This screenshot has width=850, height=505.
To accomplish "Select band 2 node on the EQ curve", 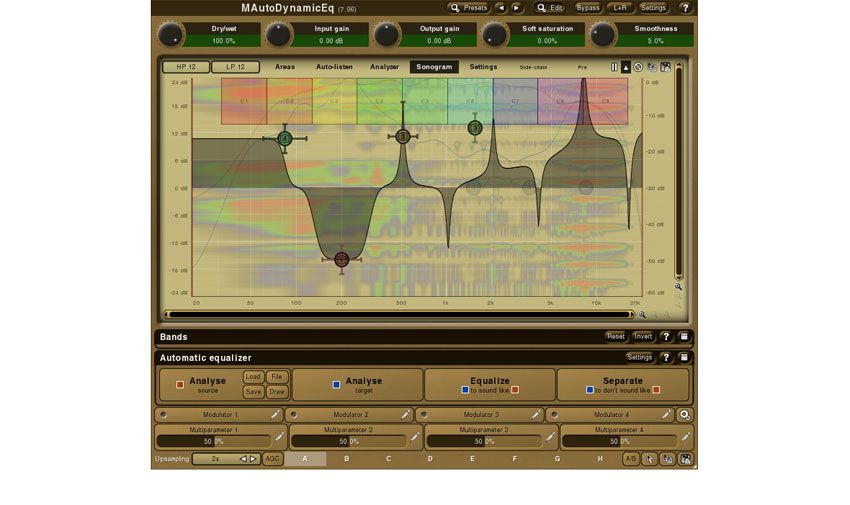I will [403, 137].
